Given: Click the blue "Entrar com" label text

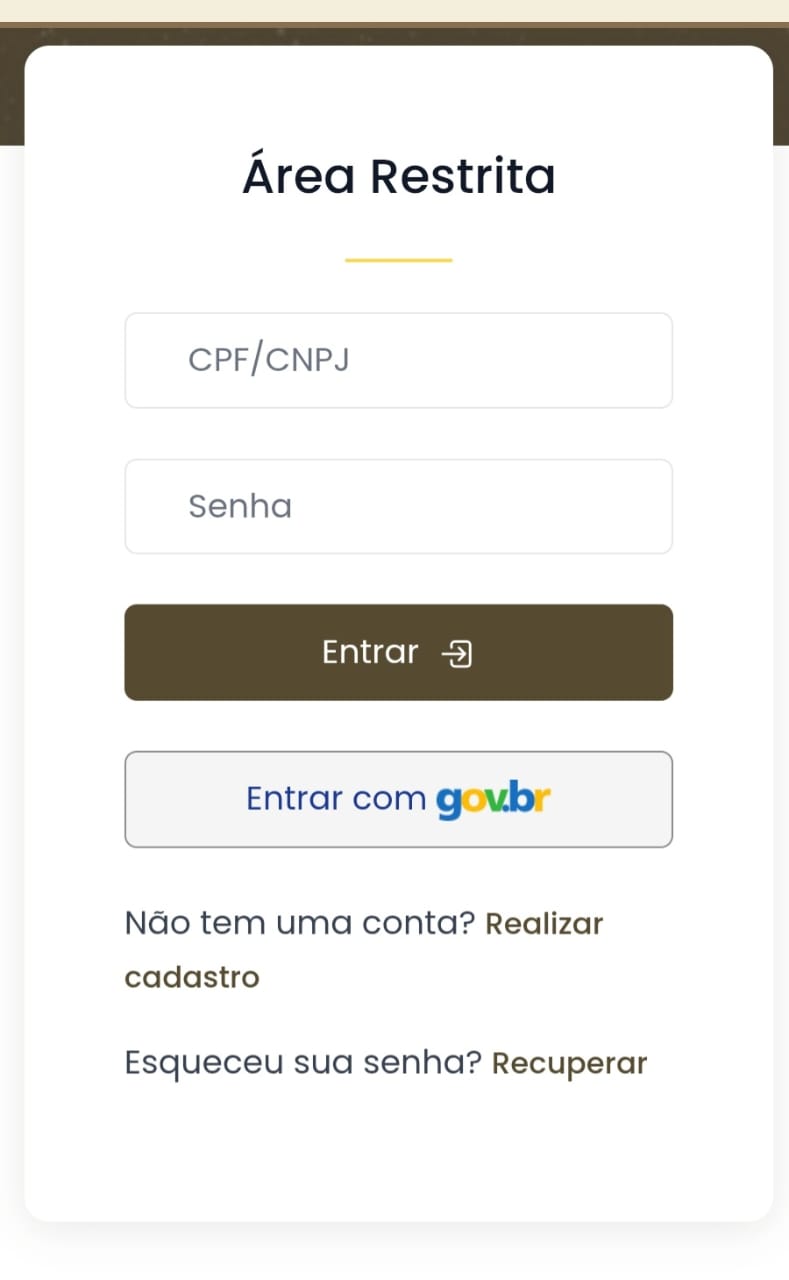Looking at the screenshot, I should tap(336, 799).
